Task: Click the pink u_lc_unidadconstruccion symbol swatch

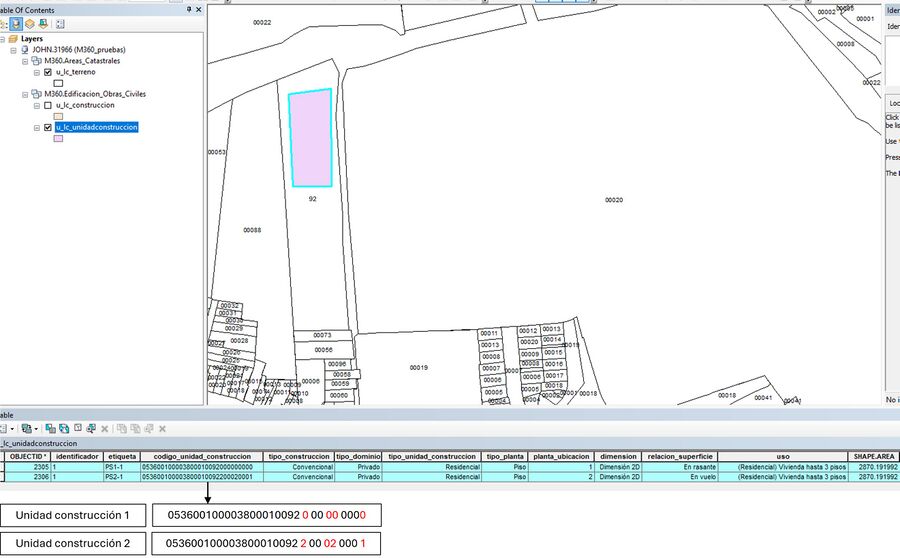Action: pyautogui.click(x=58, y=139)
